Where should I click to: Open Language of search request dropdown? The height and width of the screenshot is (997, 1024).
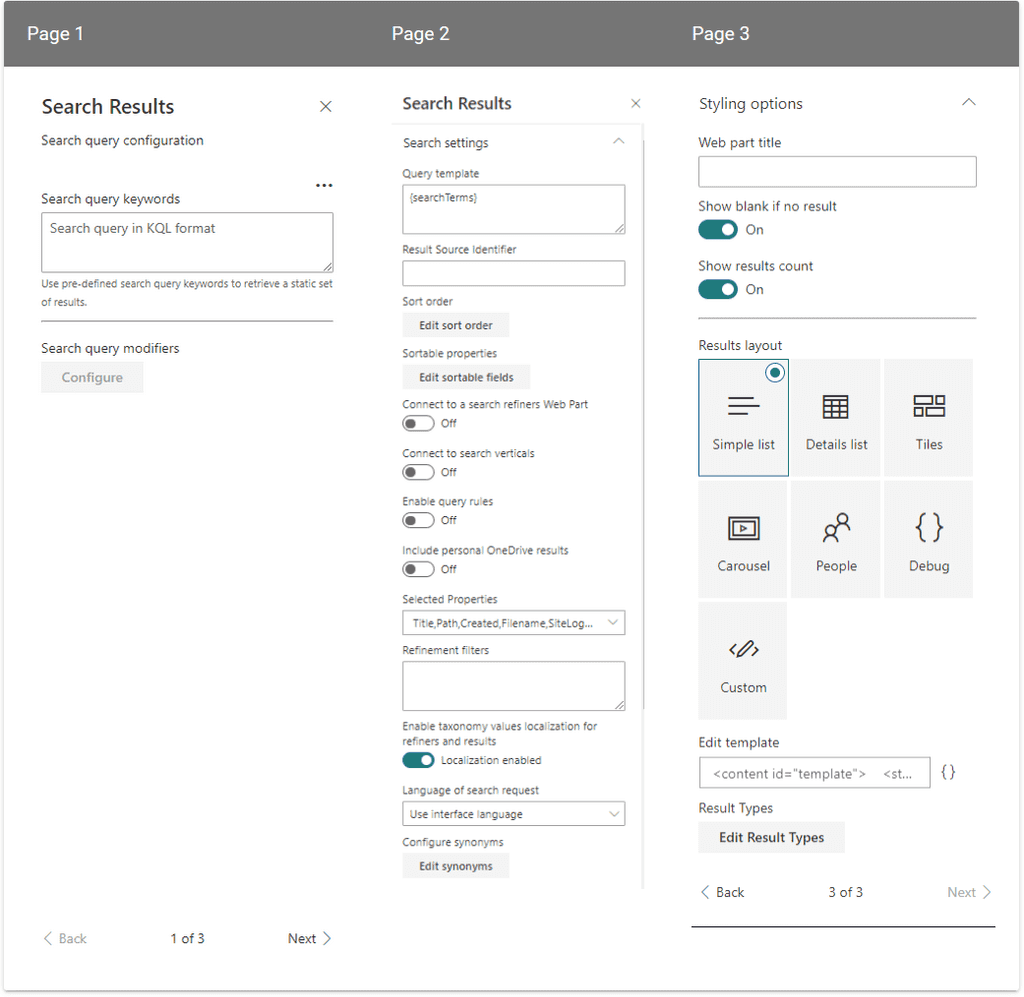(513, 814)
